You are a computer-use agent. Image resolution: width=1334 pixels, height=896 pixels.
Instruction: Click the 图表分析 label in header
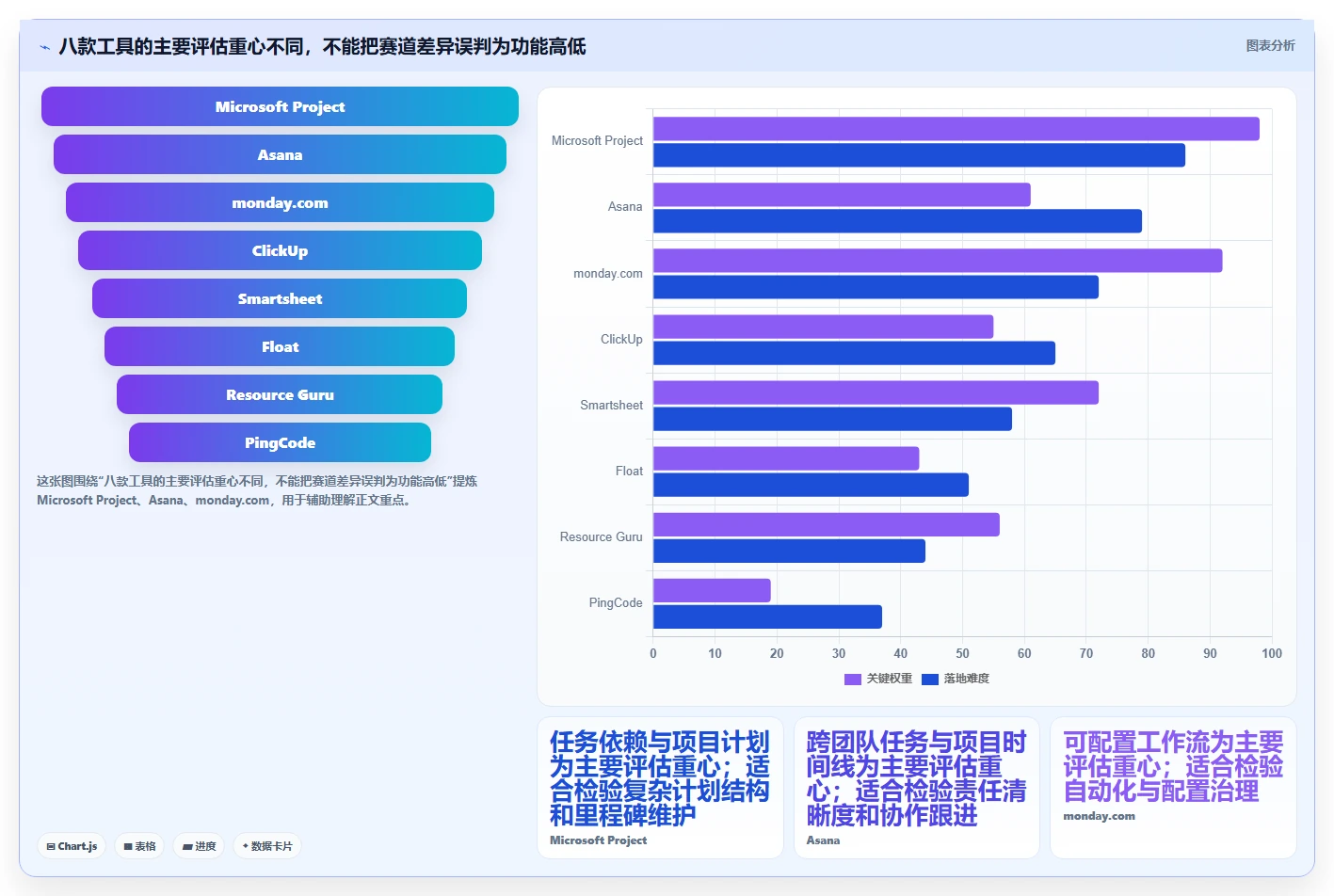tap(1270, 45)
